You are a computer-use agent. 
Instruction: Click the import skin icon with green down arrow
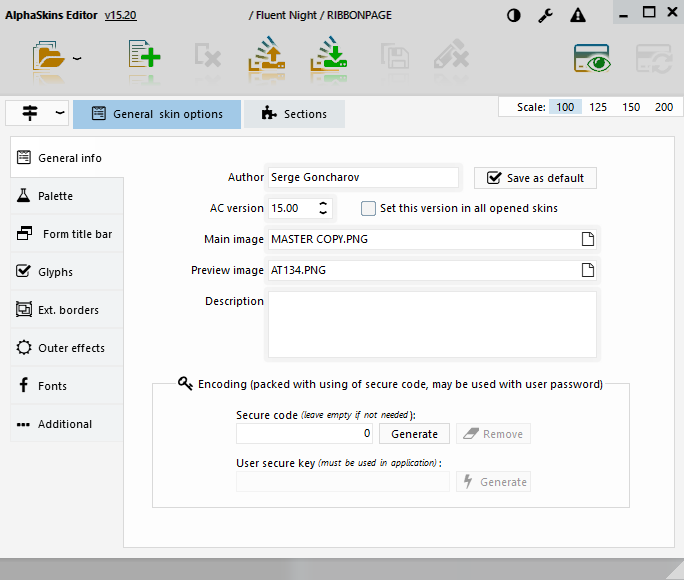pyautogui.click(x=329, y=54)
